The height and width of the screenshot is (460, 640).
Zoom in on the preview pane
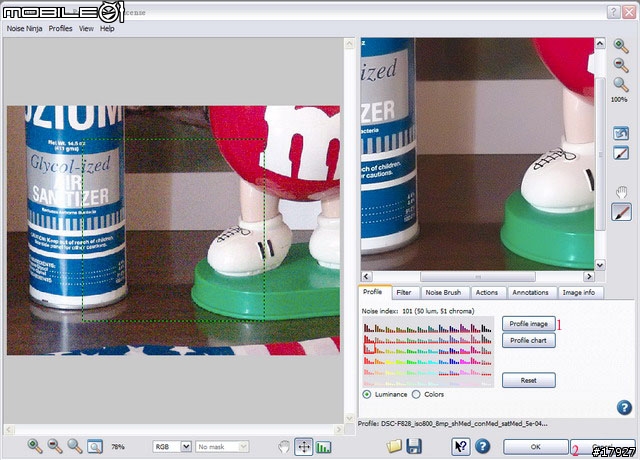click(621, 46)
